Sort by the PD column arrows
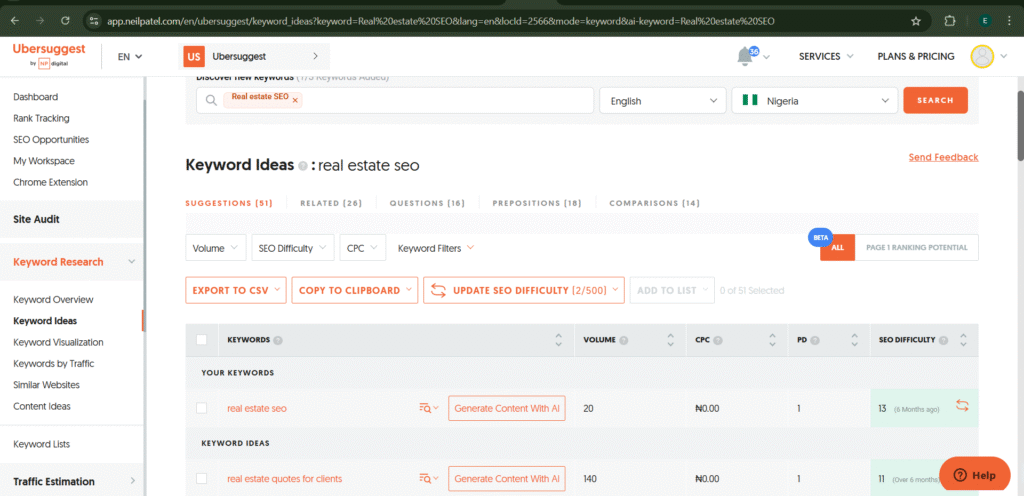 [854, 340]
